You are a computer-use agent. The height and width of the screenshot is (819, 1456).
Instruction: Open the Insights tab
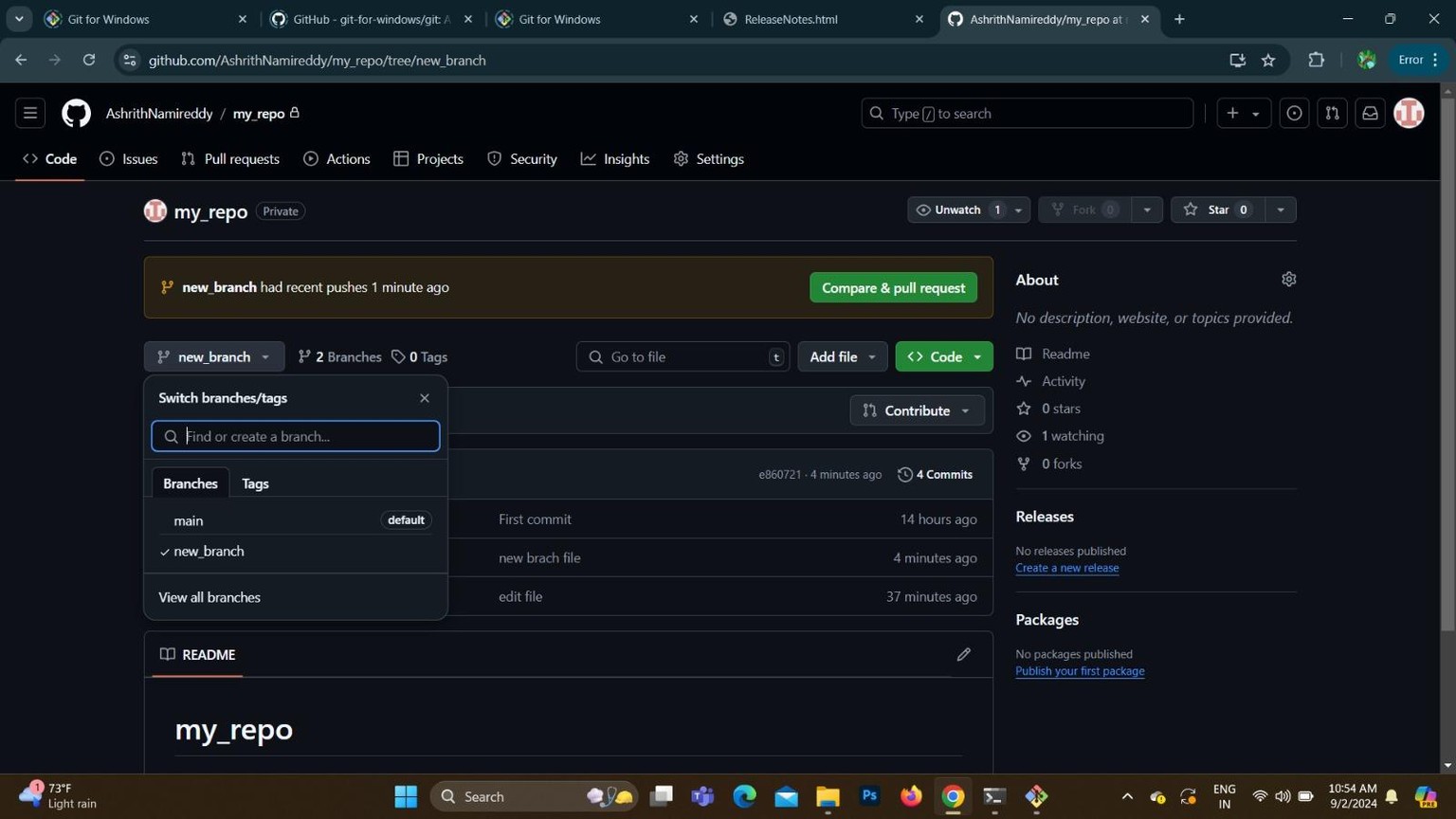point(615,158)
